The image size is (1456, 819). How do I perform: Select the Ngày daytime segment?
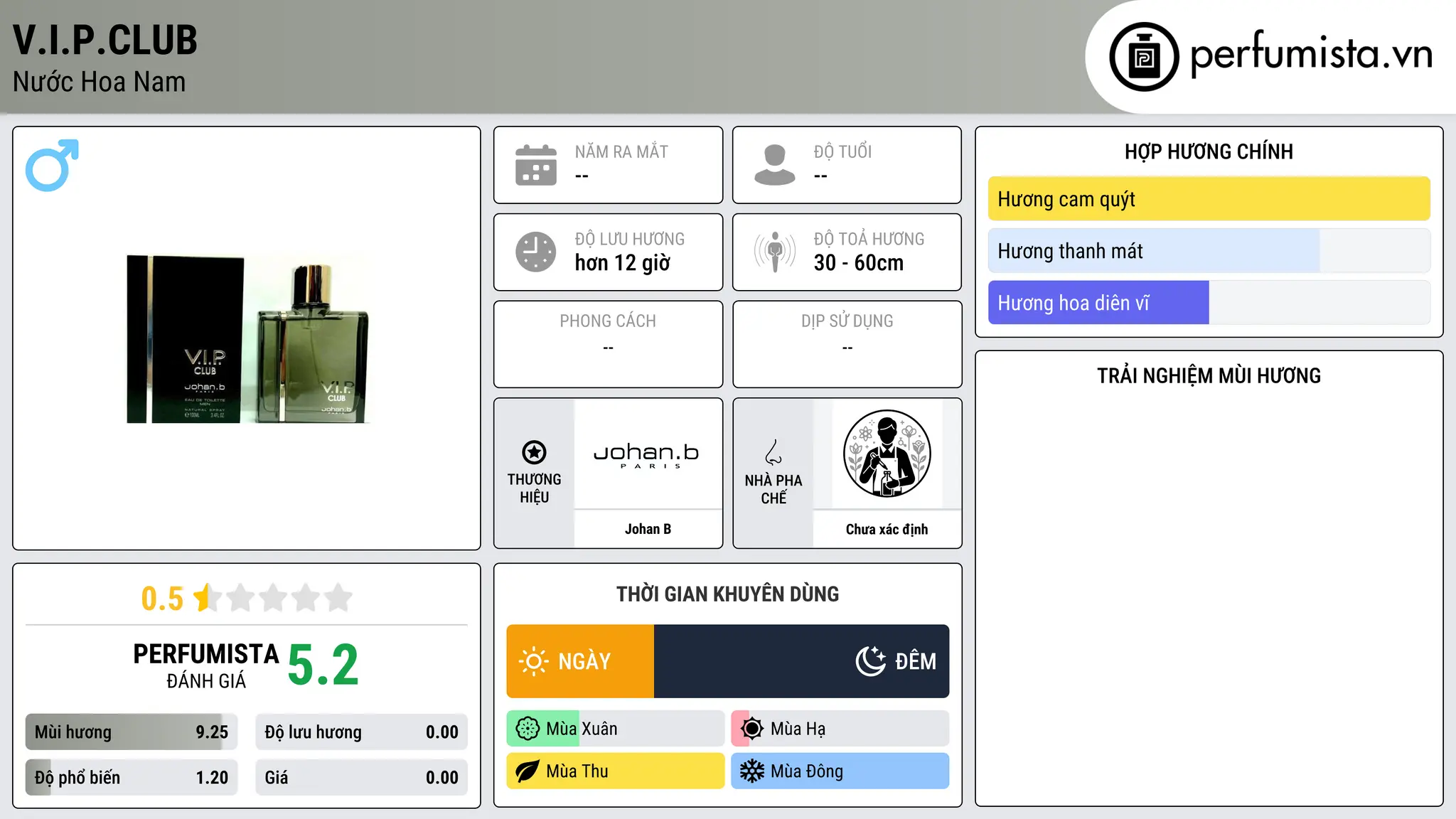point(580,661)
